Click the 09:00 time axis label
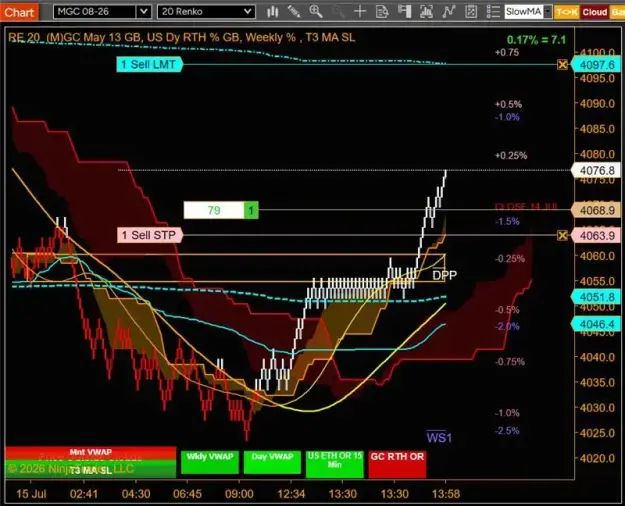 coord(239,494)
